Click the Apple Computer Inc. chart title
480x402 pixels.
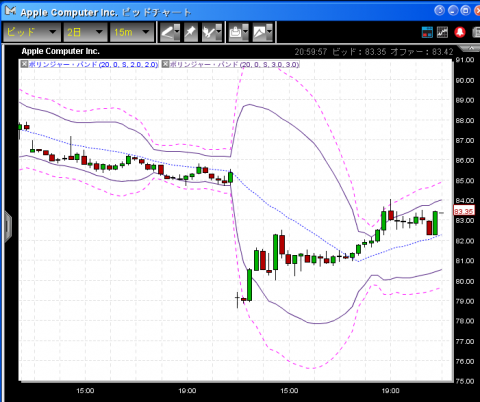coord(60,51)
